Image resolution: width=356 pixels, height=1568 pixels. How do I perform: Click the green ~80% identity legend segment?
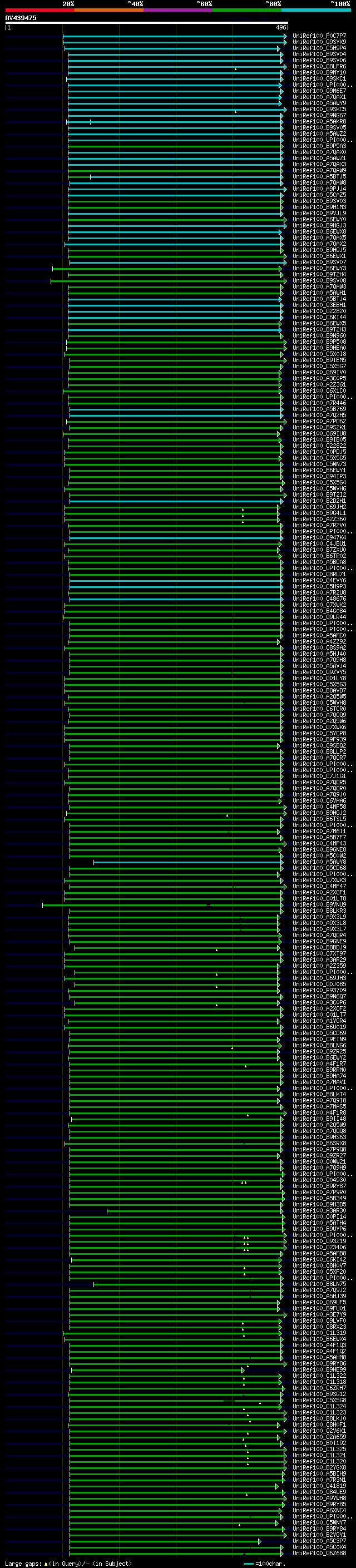pyautogui.click(x=247, y=10)
